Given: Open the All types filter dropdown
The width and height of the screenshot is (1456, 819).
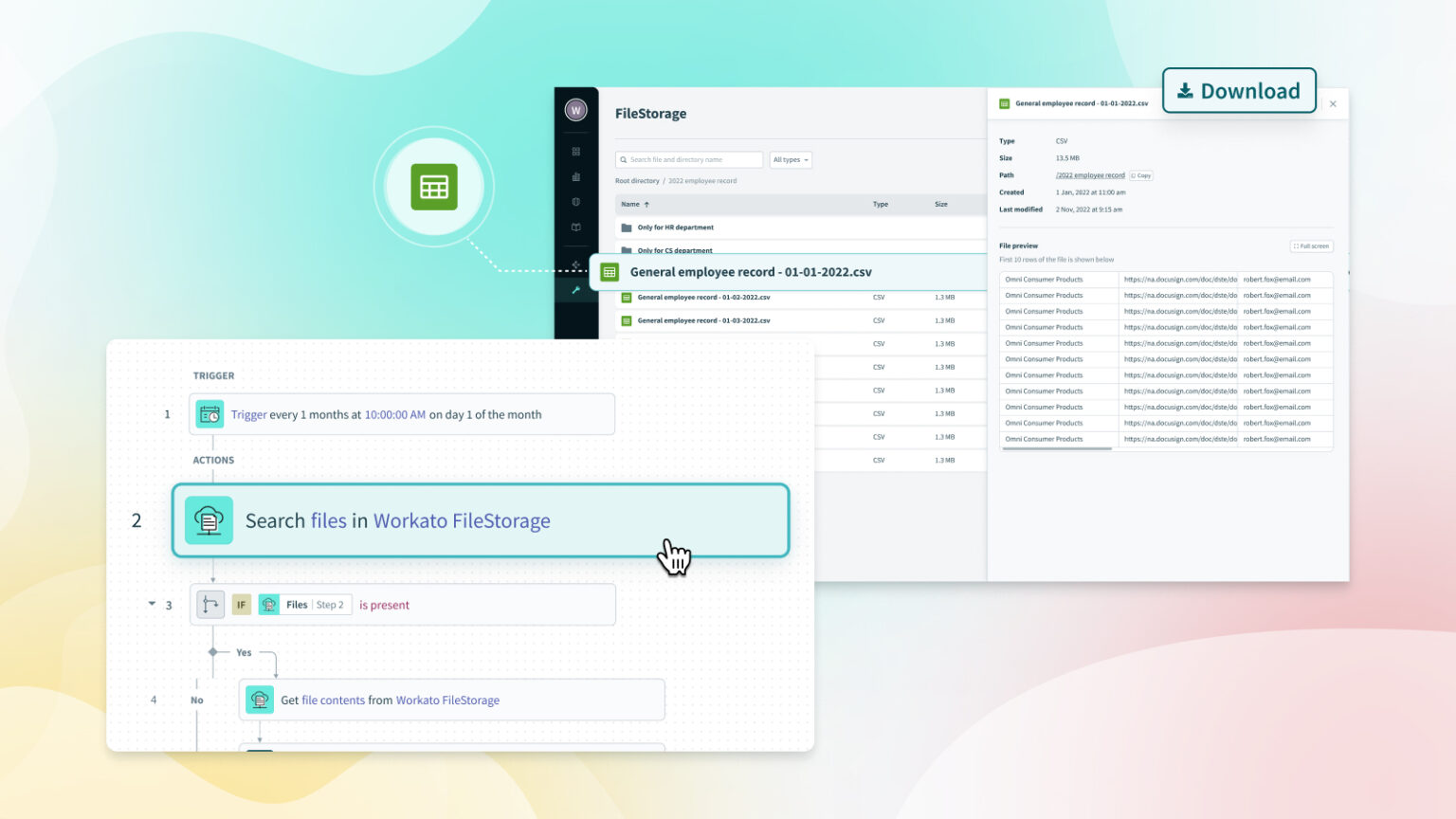Looking at the screenshot, I should (x=791, y=159).
